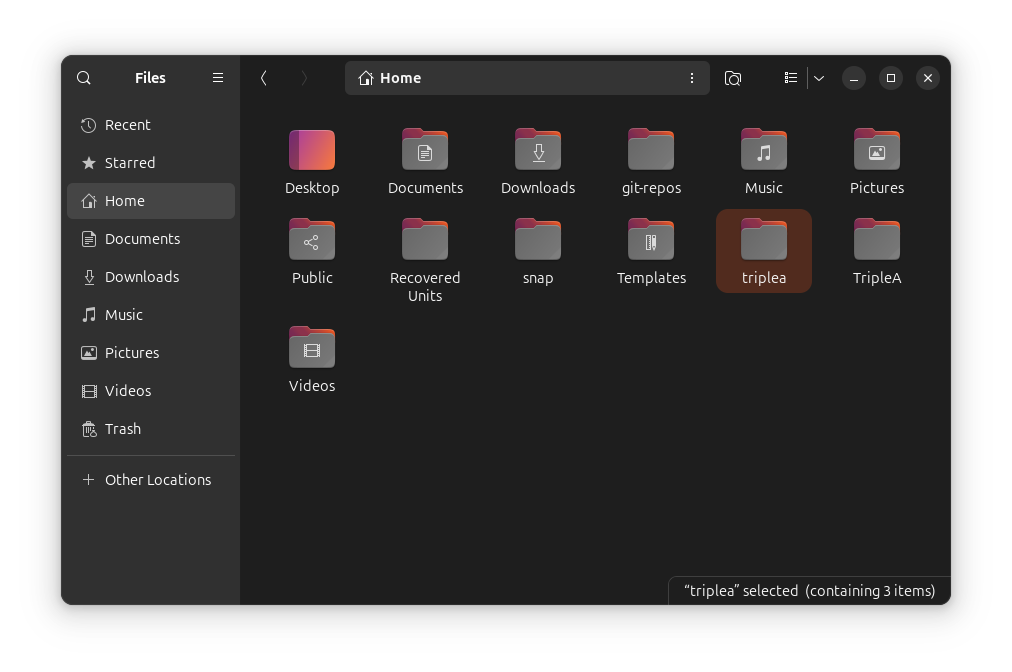Click the "snap" folder name label
Image resolution: width=1012 pixels, height=672 pixels.
click(538, 278)
